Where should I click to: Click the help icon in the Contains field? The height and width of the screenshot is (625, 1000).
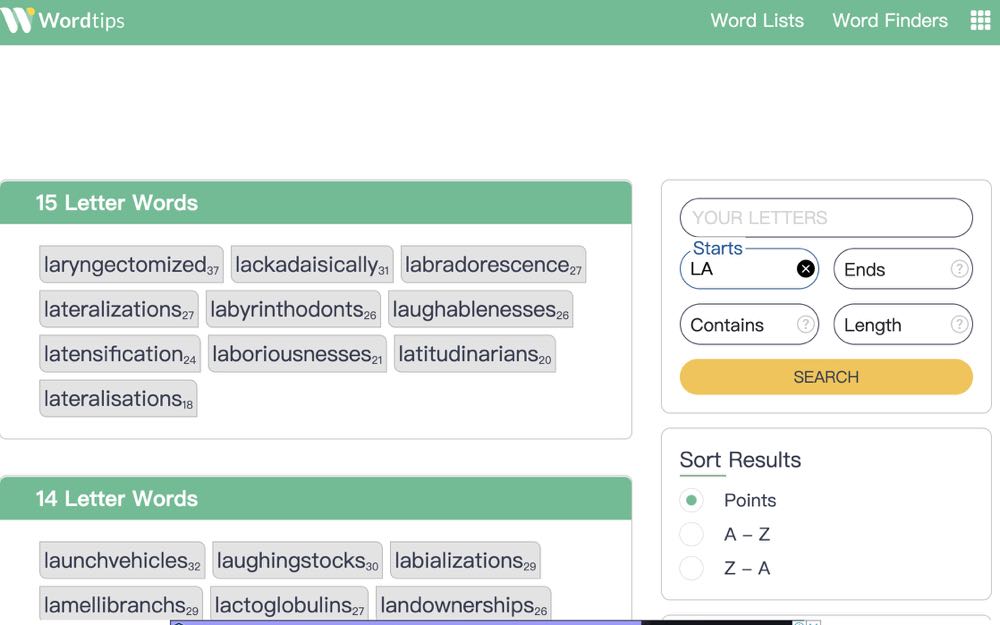(804, 325)
